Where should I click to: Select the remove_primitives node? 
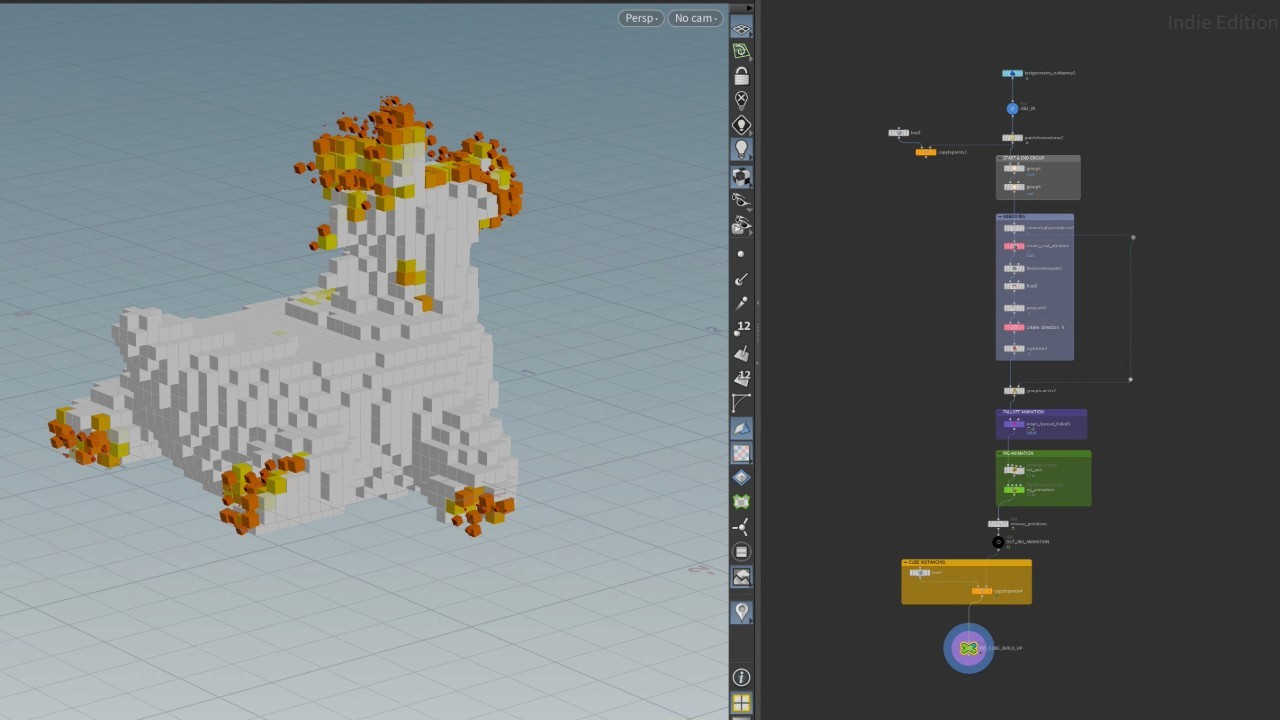(x=998, y=524)
